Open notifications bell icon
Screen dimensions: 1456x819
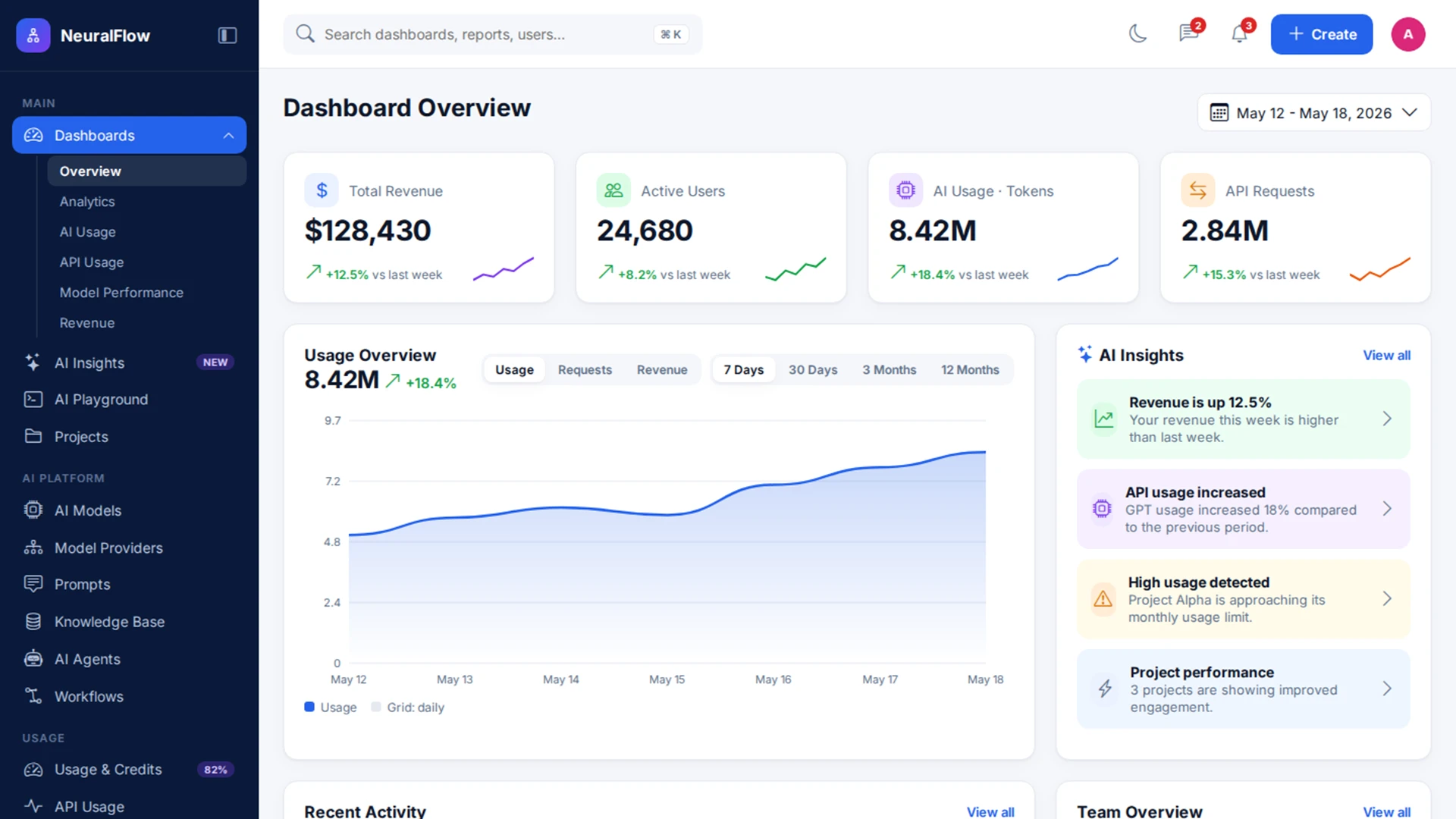pos(1239,33)
